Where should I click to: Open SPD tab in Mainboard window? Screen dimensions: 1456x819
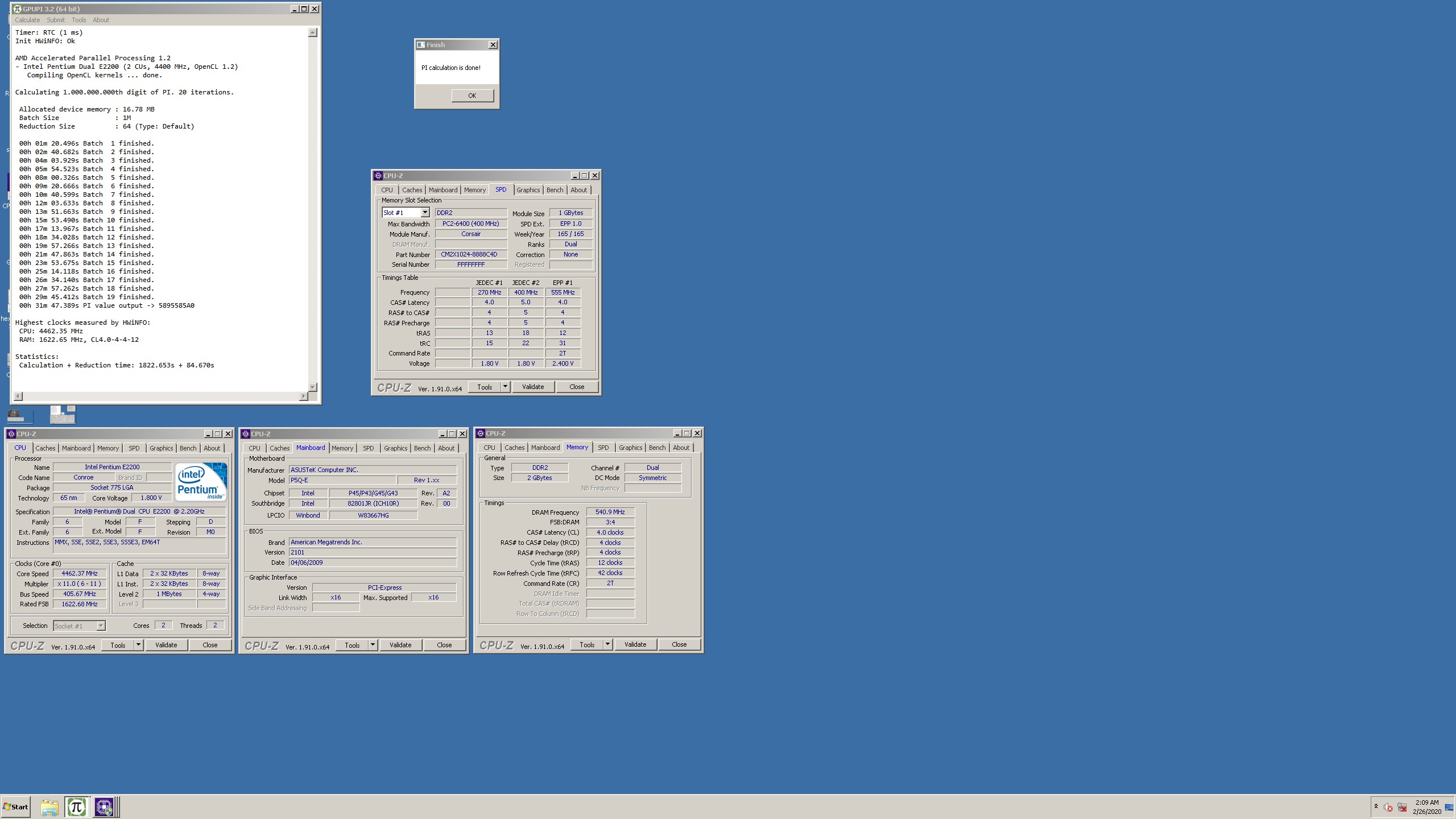coord(369,448)
